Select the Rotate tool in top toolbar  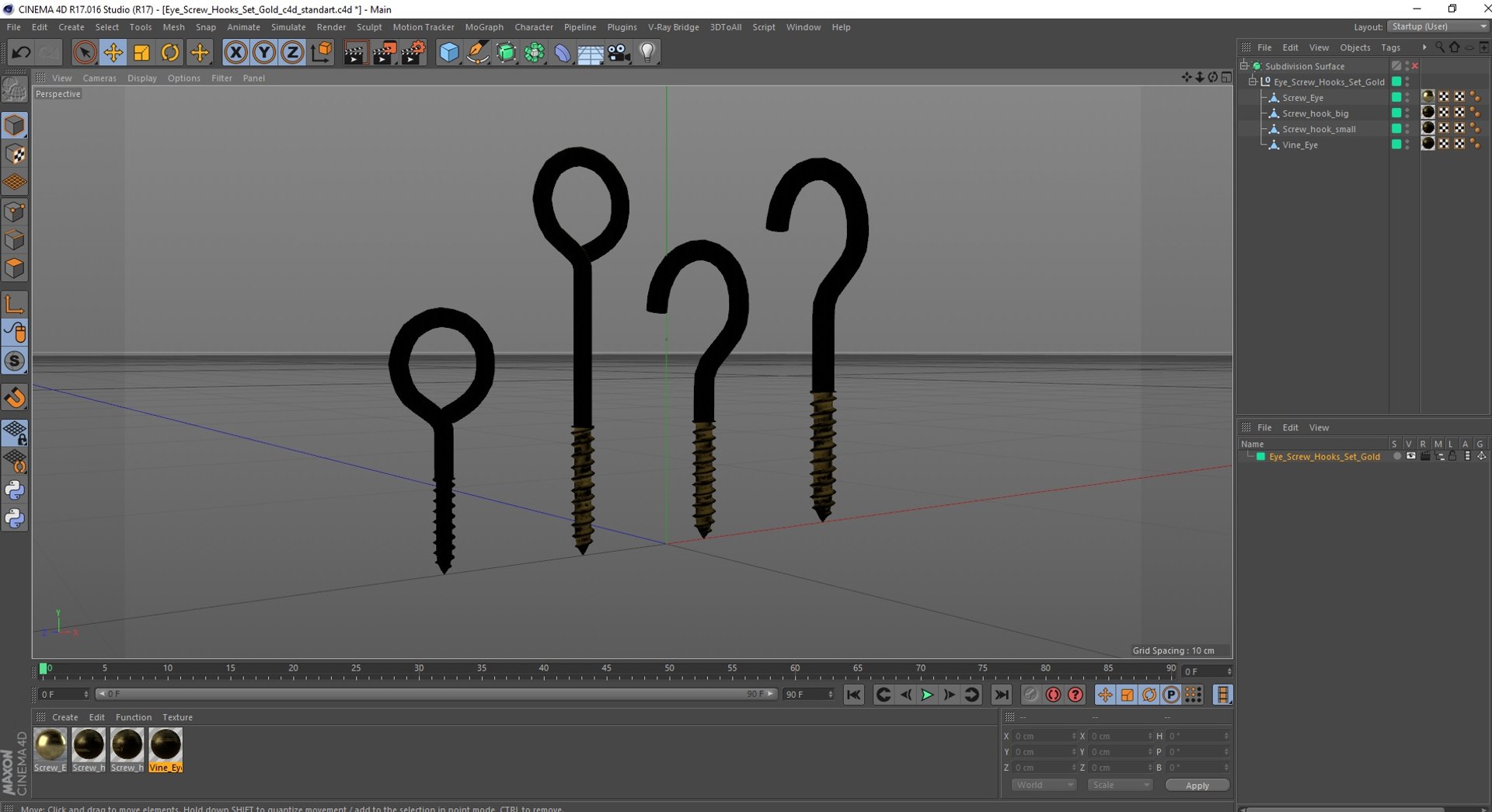pos(170,53)
